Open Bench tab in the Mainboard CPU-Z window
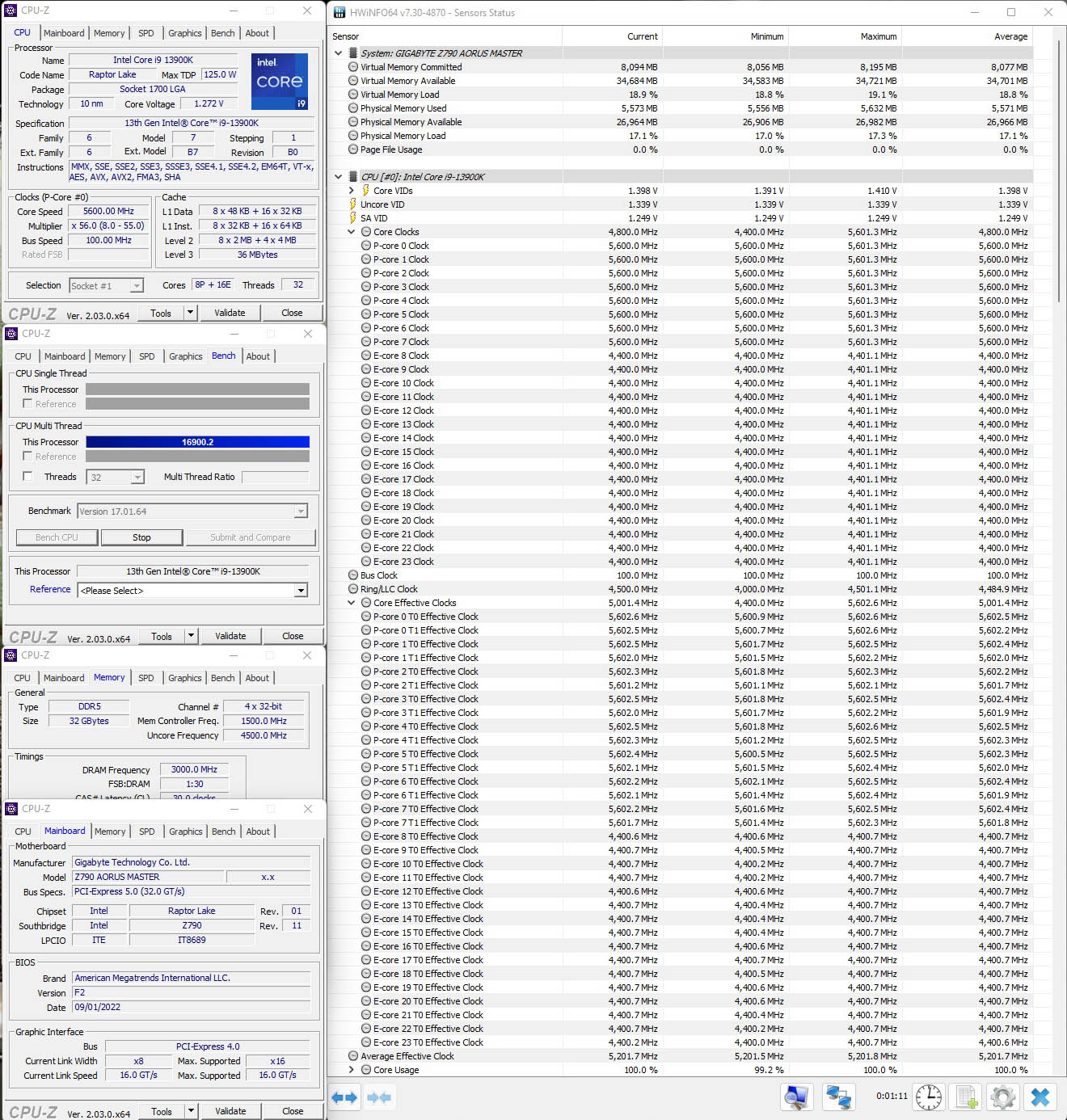The image size is (1067, 1120). pos(224,832)
